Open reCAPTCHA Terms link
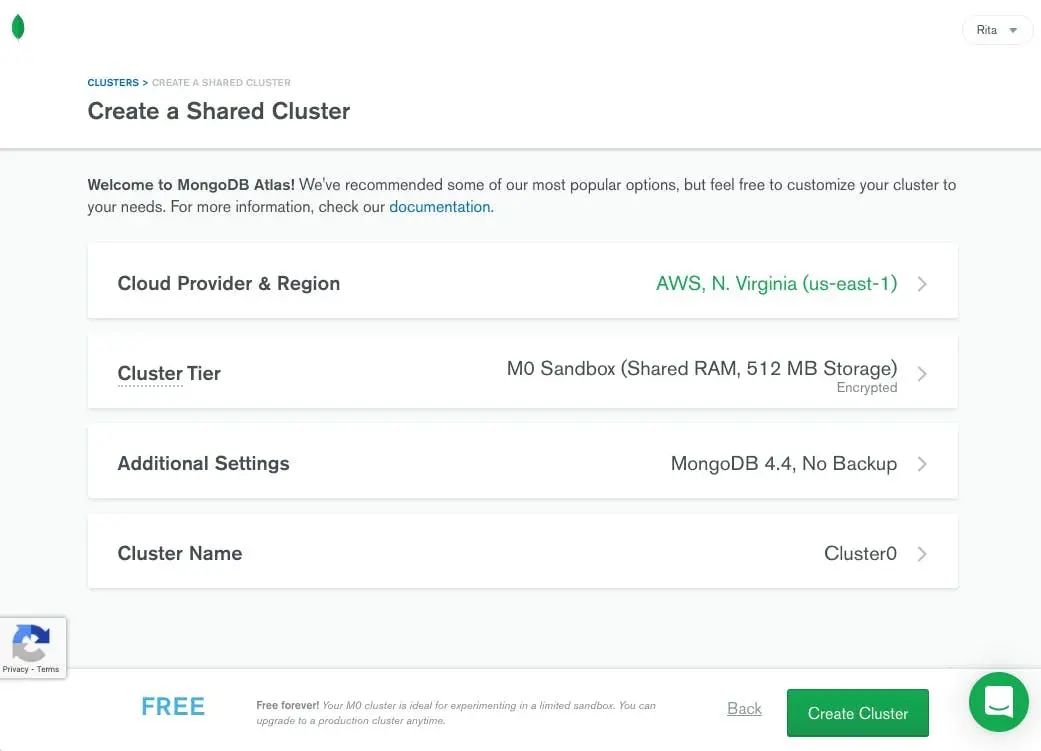 (48, 669)
